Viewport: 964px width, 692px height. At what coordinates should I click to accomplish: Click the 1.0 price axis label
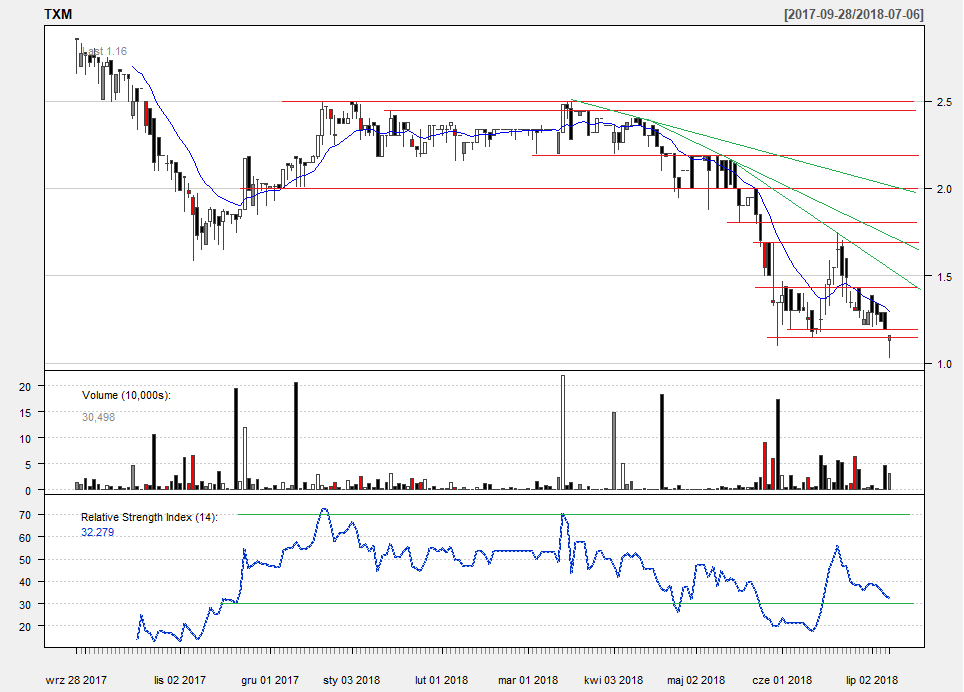(944, 364)
